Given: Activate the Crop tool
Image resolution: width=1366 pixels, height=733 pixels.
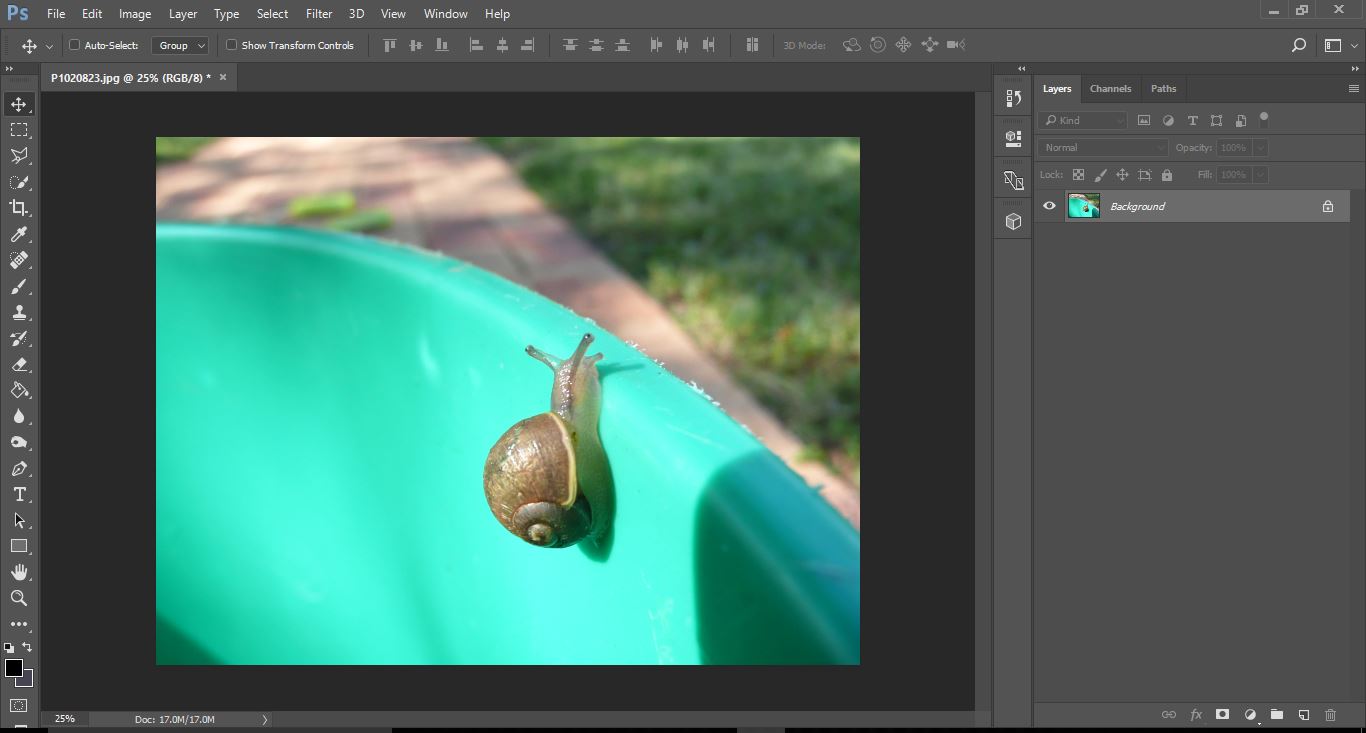Looking at the screenshot, I should (x=19, y=208).
